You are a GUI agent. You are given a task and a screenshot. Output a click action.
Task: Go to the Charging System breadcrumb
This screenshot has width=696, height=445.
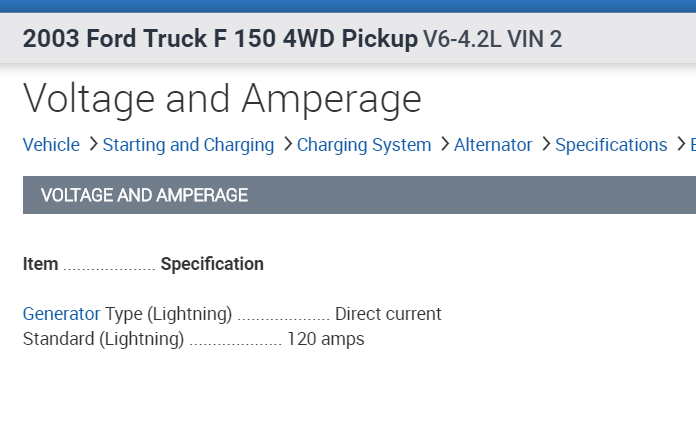coord(364,145)
